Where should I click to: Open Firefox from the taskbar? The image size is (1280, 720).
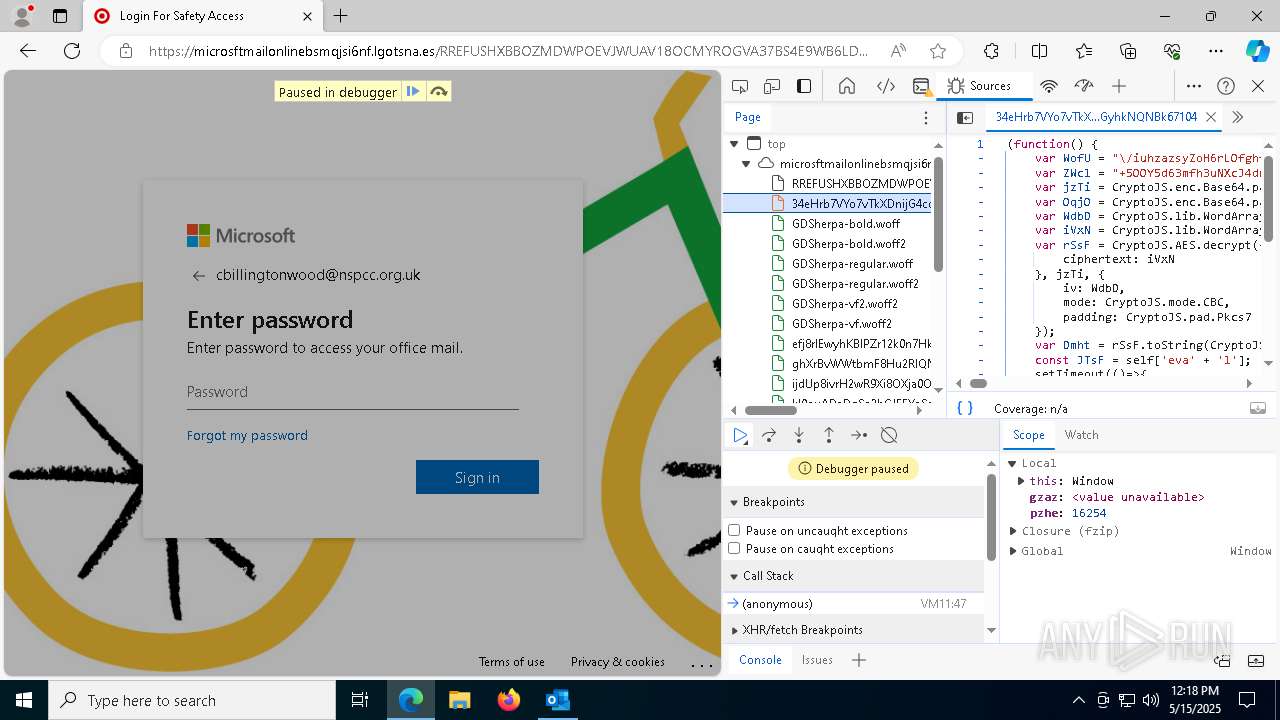coord(509,700)
